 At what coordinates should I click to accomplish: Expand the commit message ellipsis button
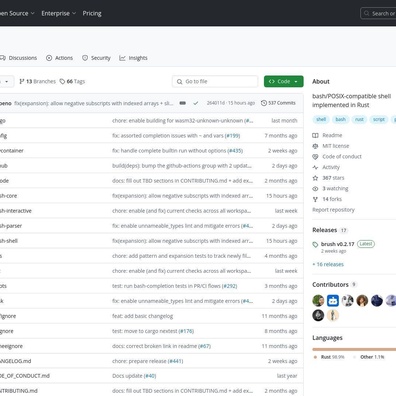click(x=182, y=103)
